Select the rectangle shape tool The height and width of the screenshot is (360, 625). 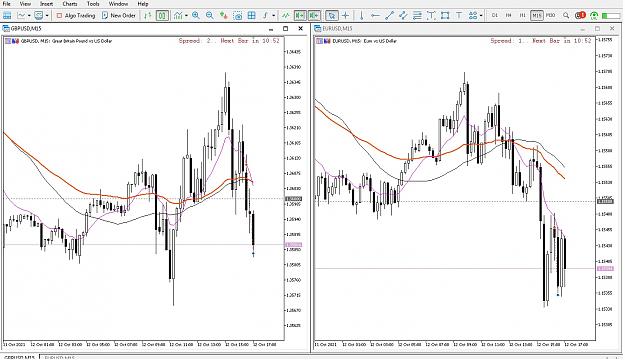click(445, 16)
